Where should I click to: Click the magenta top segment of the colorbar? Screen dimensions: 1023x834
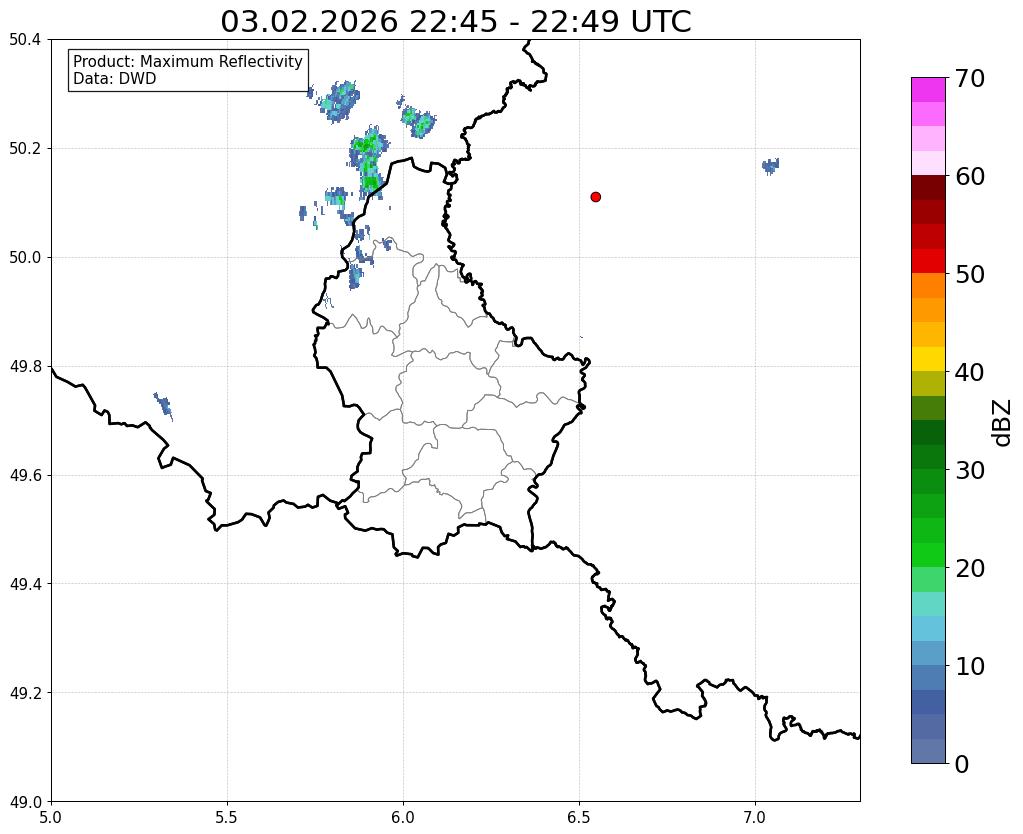pyautogui.click(x=928, y=89)
